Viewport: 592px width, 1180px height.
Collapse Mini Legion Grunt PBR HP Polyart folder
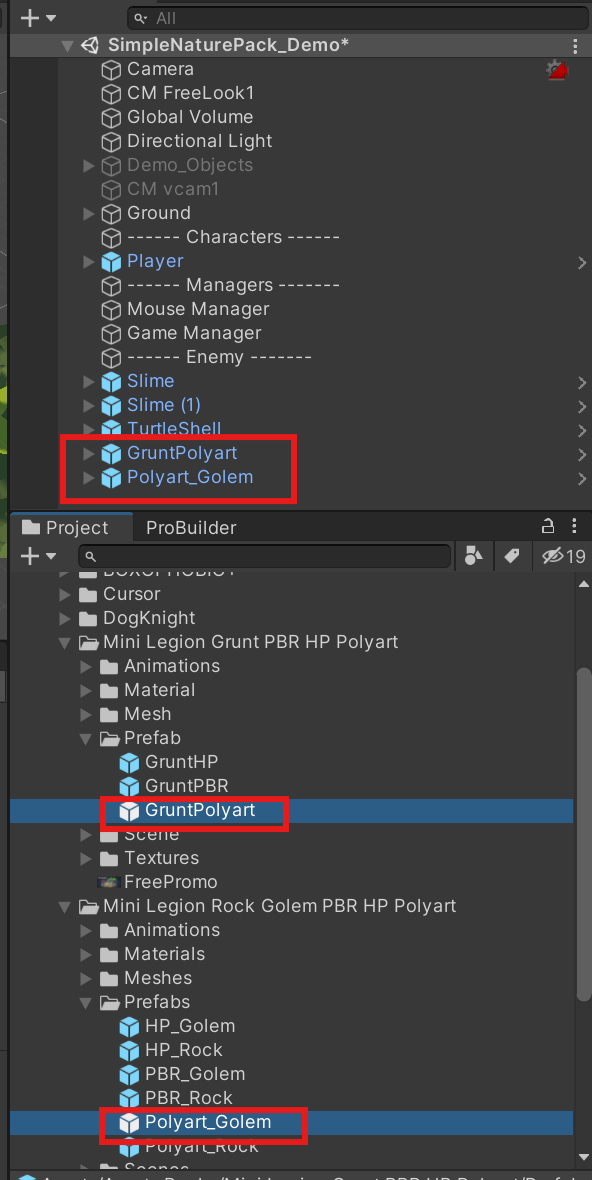pos(66,643)
